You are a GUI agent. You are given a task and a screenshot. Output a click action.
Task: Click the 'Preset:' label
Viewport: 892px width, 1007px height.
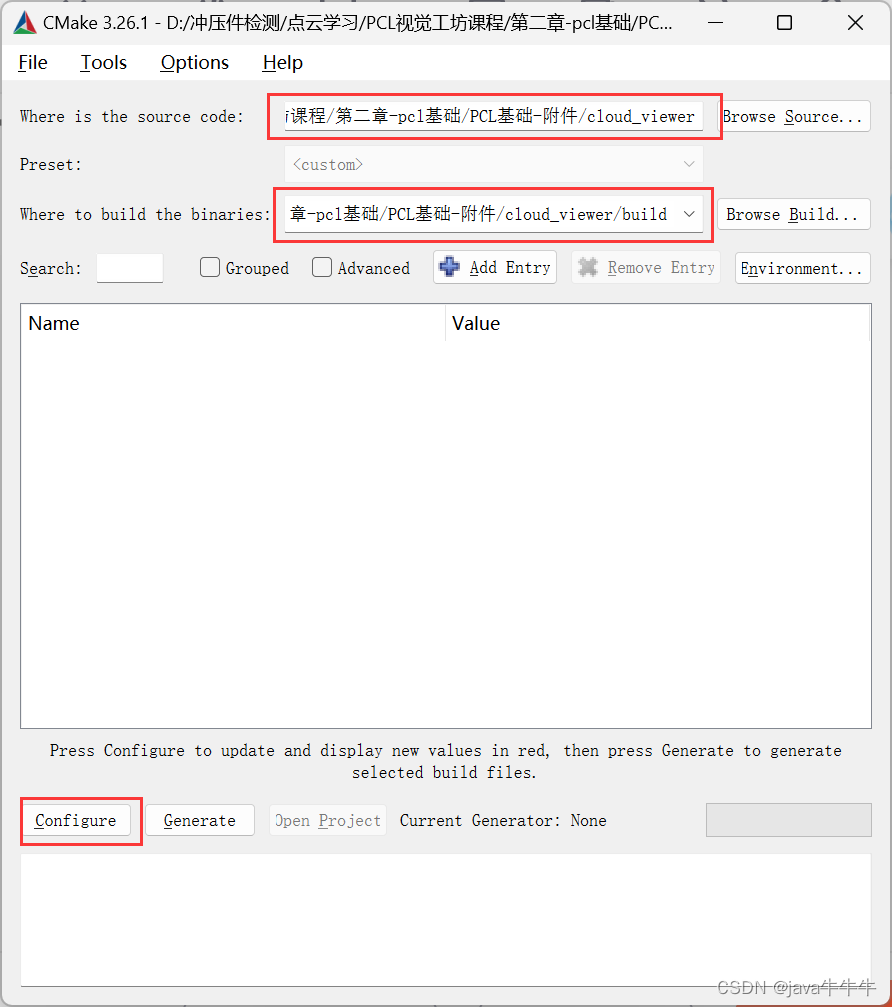(51, 164)
